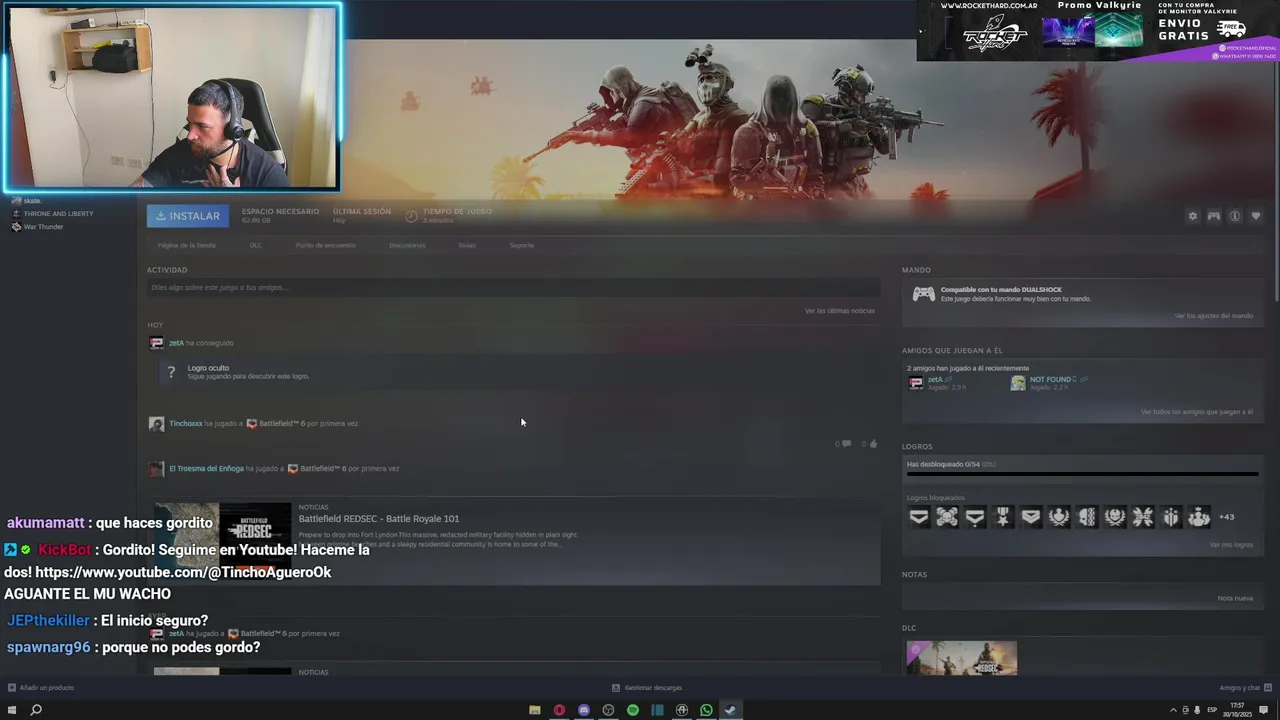Click the hidden achievement question mark icon

point(171,372)
